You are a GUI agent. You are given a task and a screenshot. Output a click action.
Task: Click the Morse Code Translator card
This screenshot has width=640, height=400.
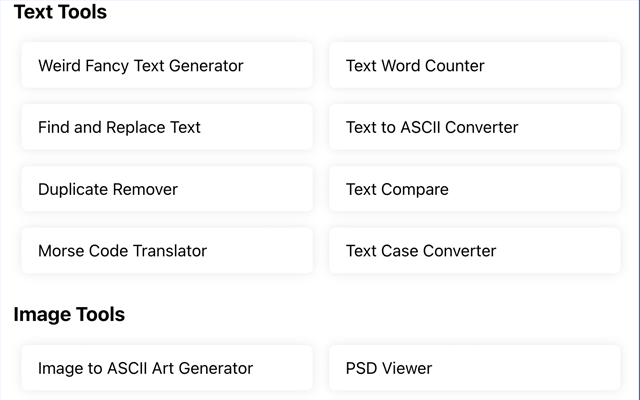pos(166,251)
